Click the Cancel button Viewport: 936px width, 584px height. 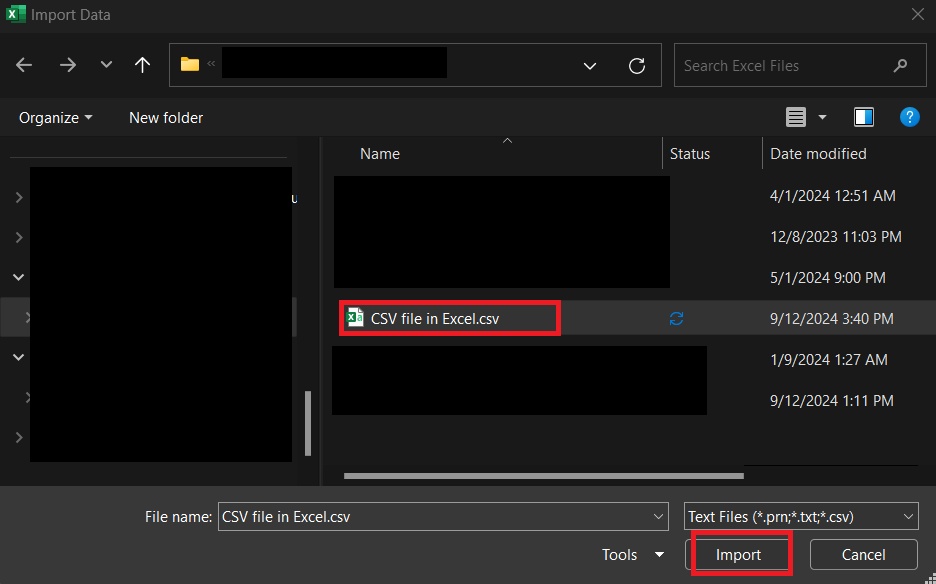[x=863, y=555]
